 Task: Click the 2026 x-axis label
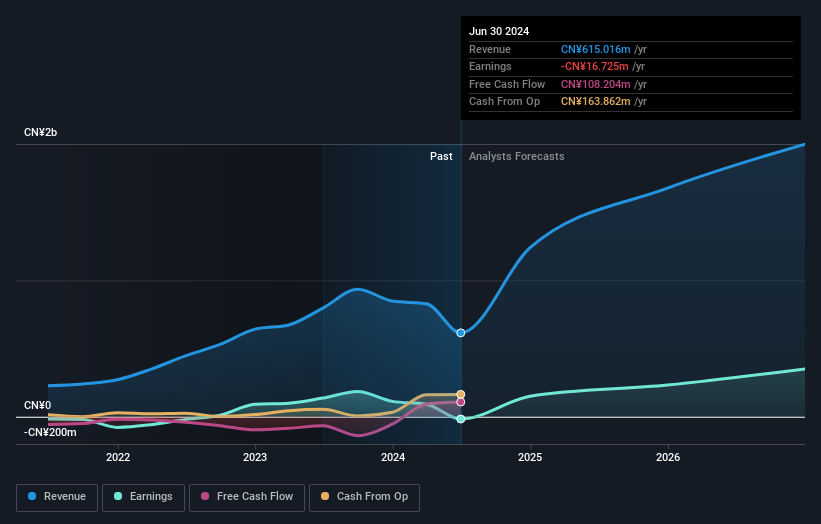(668, 457)
